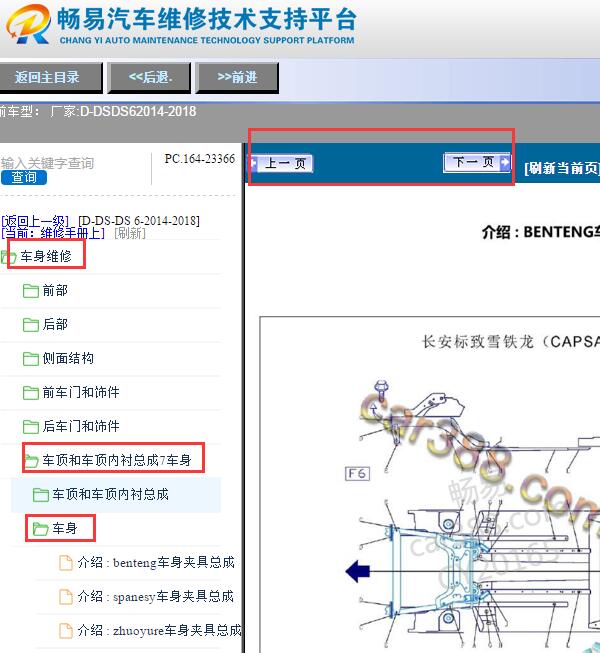600x653 pixels.
Task: Open the 车顶和车顶内衬总成 subfolder
Action: (110, 494)
